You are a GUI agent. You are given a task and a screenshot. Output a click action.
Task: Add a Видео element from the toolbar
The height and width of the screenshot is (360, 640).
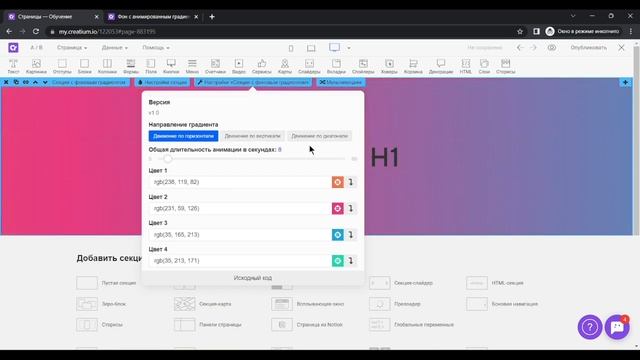click(x=239, y=66)
